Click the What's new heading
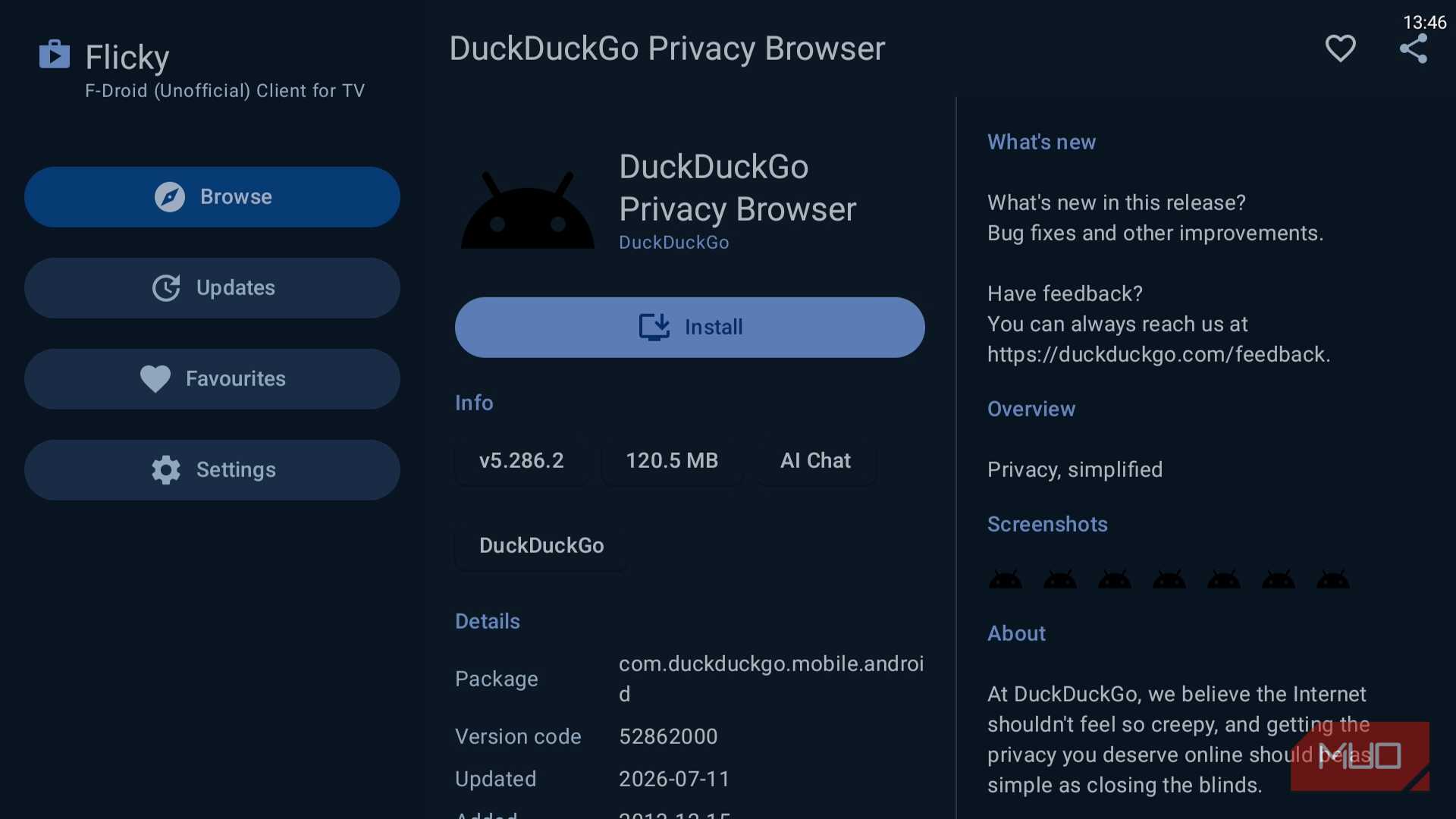The height and width of the screenshot is (819, 1456). (x=1041, y=143)
